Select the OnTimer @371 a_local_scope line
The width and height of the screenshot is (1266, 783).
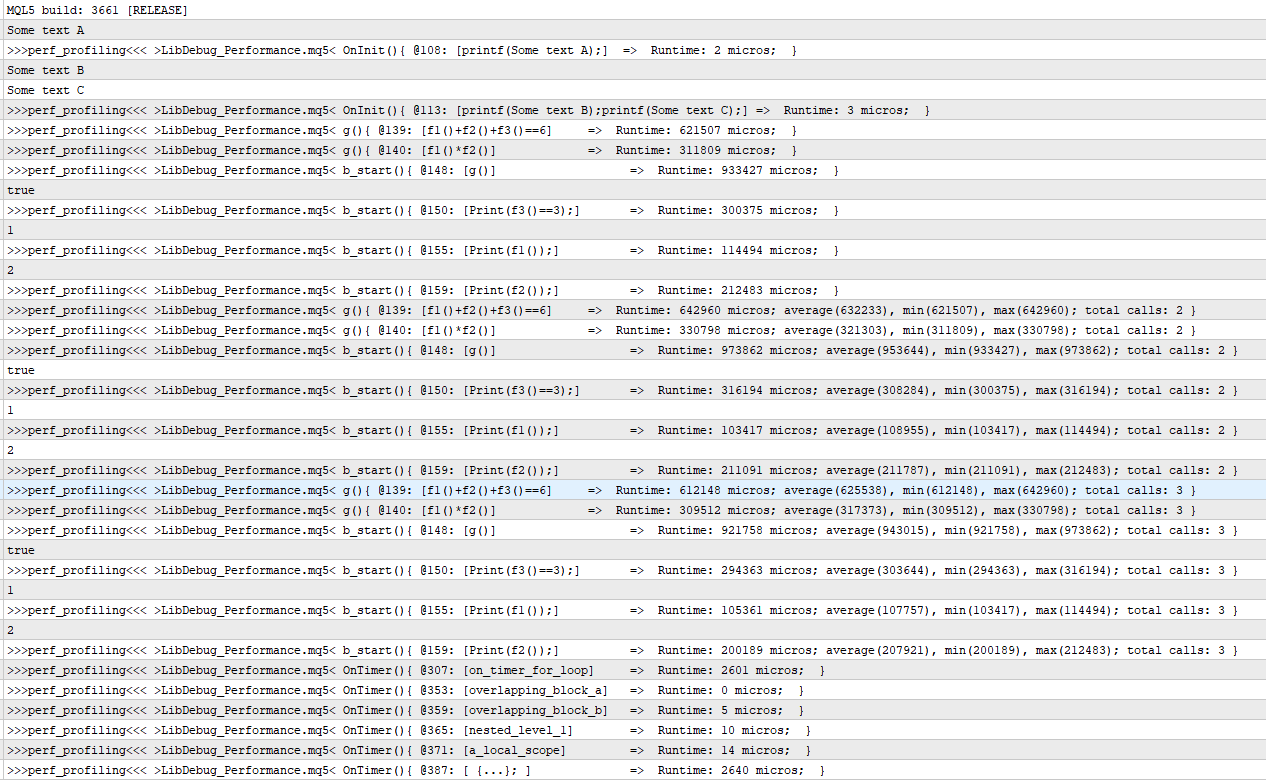tap(400, 750)
